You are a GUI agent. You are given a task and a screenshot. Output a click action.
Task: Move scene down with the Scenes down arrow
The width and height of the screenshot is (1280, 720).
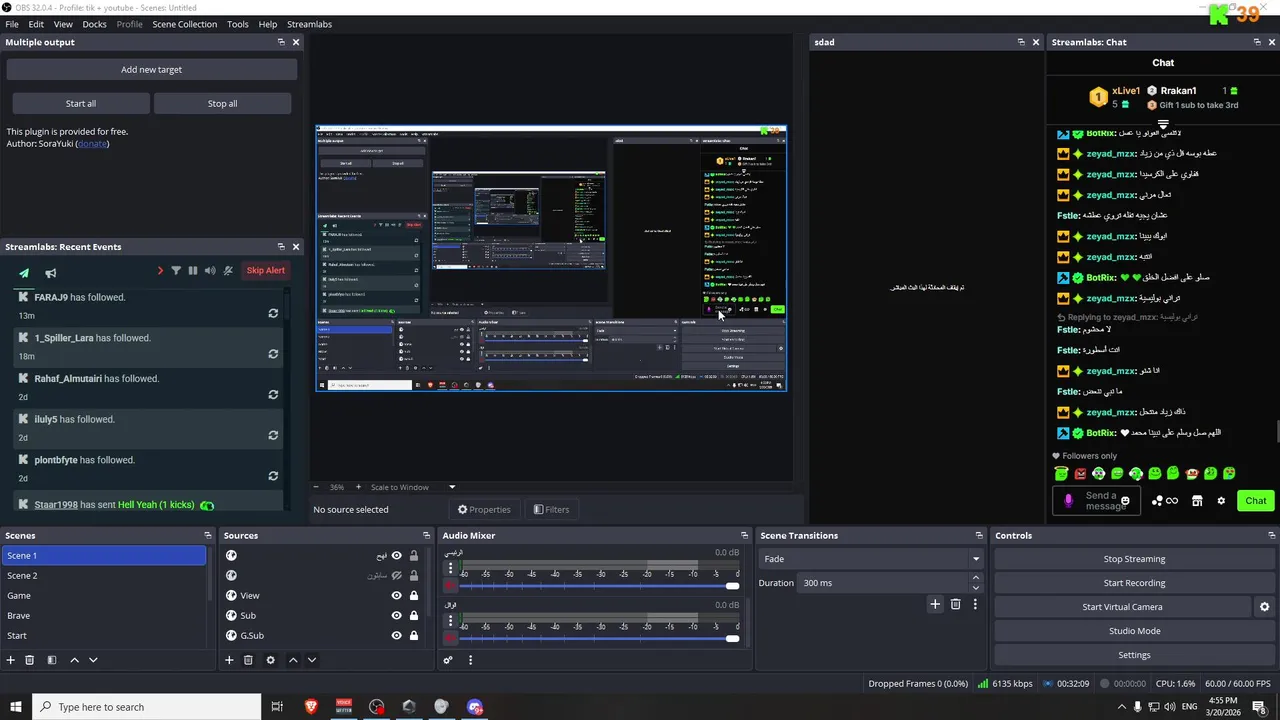point(93,660)
